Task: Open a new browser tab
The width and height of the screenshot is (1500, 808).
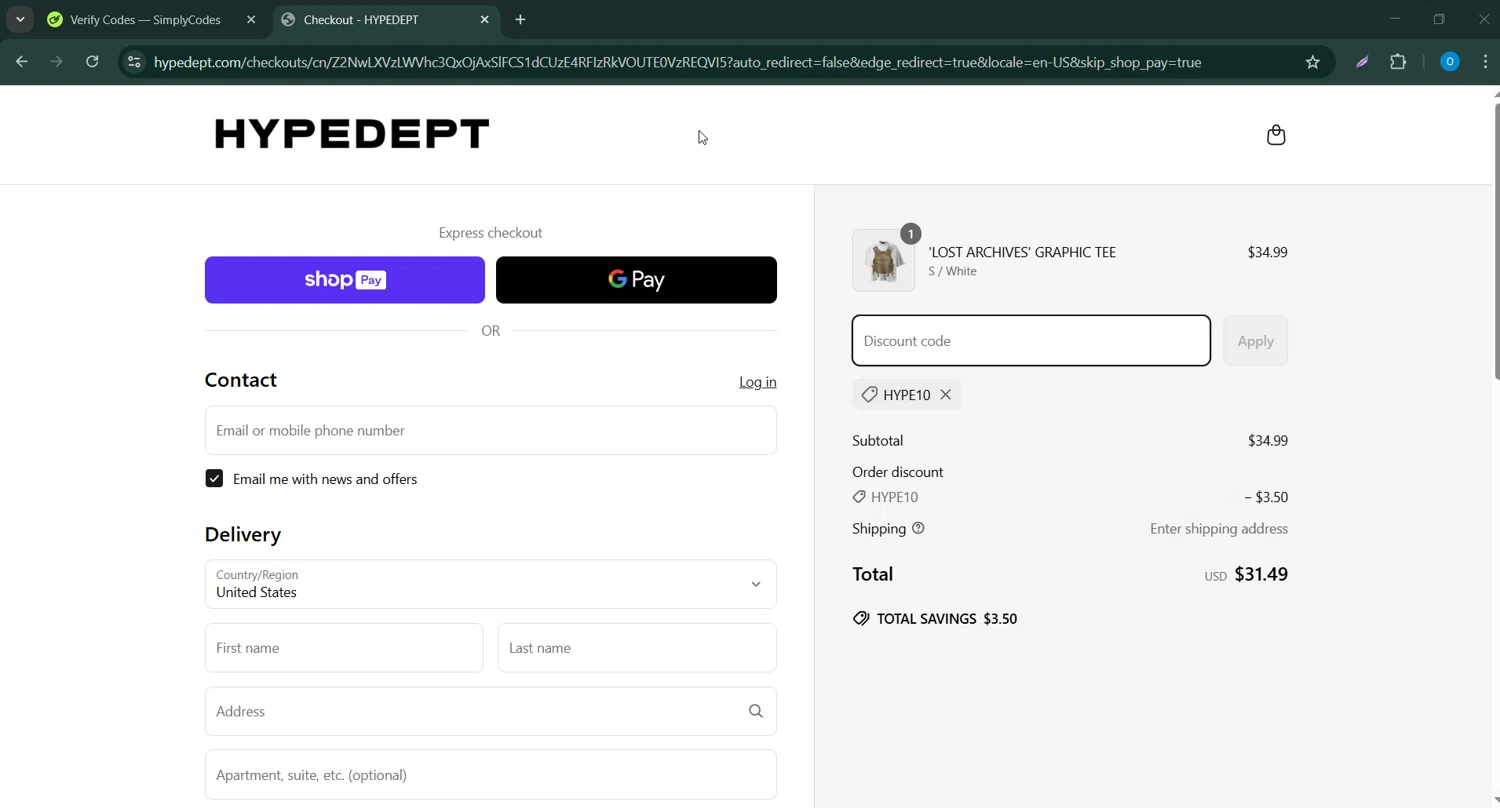Action: point(520,19)
